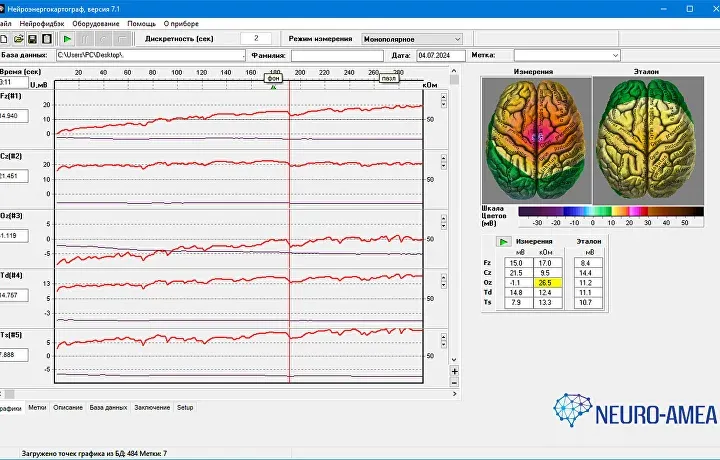
Task: Click the Измерения brain map image
Action: [x=536, y=137]
